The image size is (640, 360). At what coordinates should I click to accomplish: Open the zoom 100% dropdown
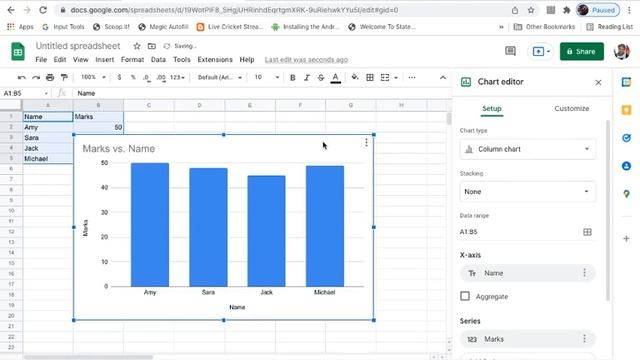tap(93, 77)
